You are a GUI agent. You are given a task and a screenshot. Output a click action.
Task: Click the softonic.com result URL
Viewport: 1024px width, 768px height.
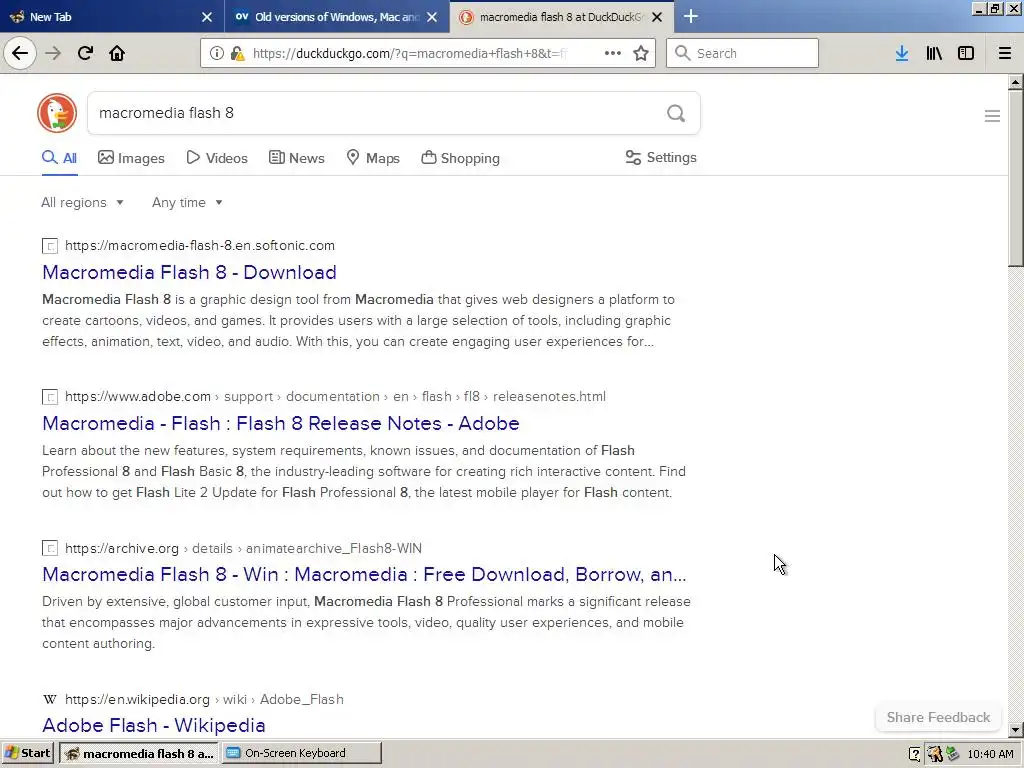click(200, 246)
